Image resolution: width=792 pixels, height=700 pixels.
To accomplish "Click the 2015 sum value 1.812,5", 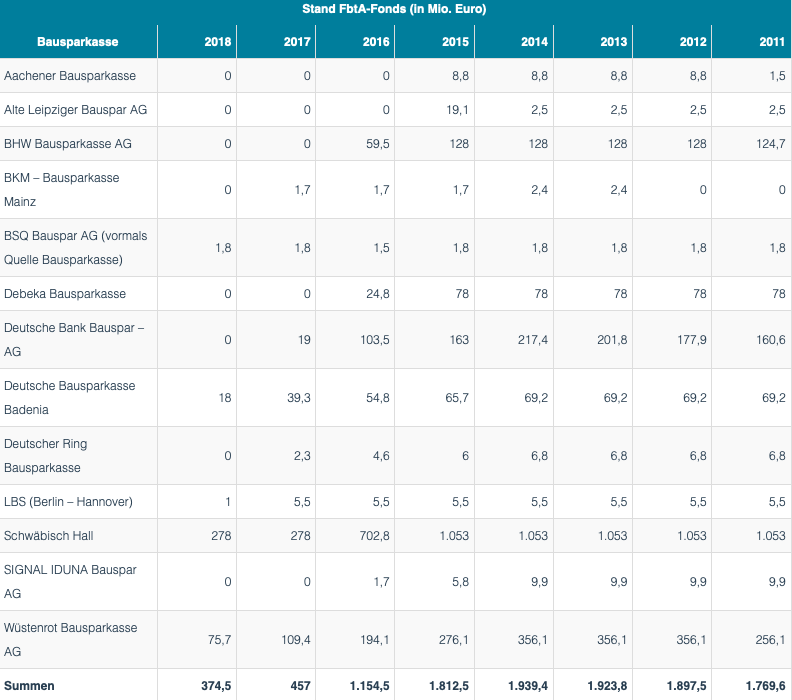I will (449, 686).
